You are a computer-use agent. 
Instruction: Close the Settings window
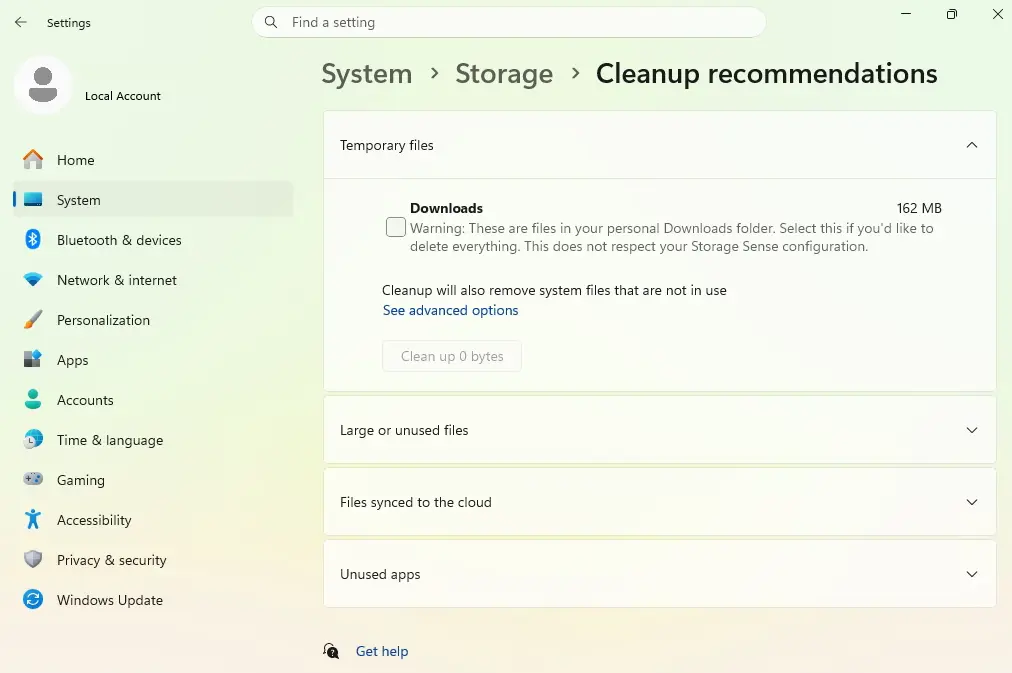[x=997, y=14]
